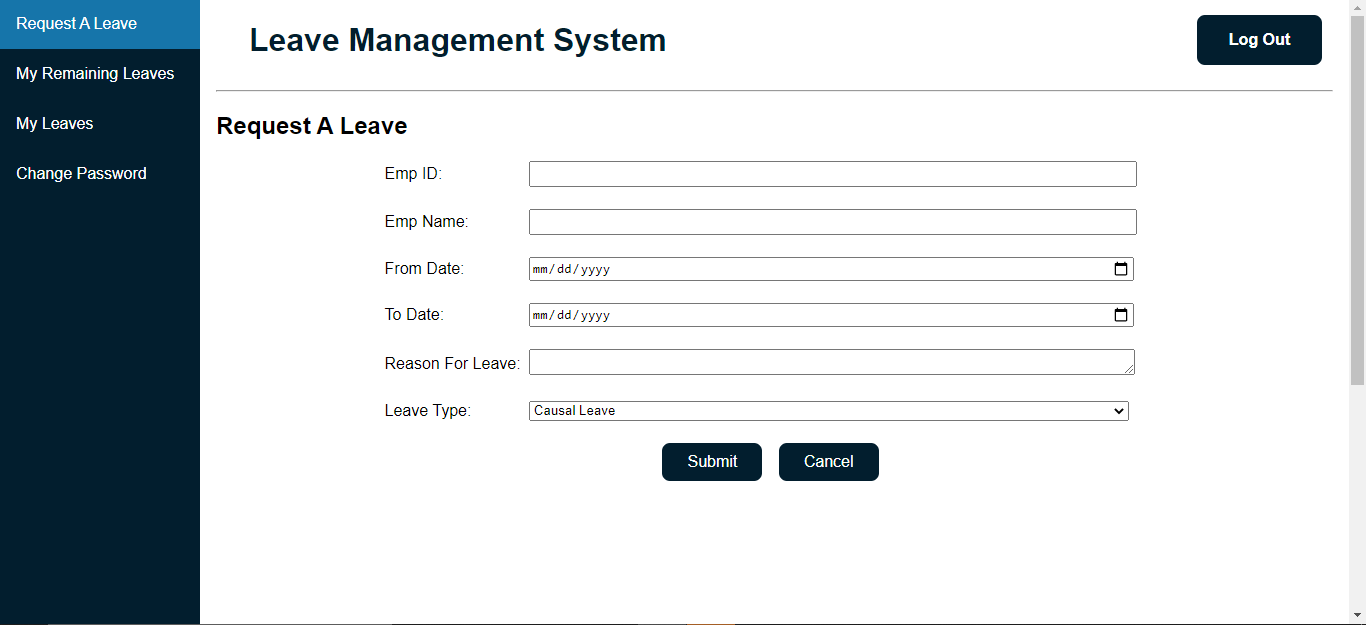Click the Reason For Leave text field
The width and height of the screenshot is (1366, 625).
(832, 361)
